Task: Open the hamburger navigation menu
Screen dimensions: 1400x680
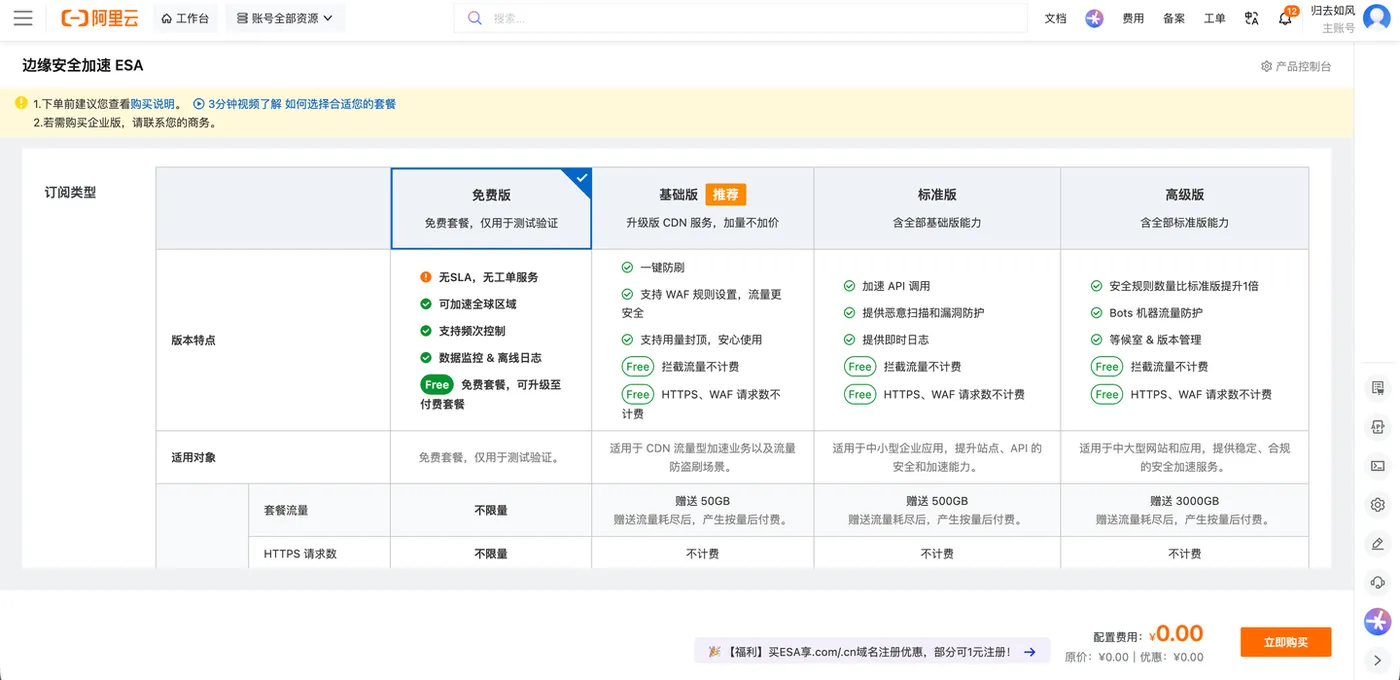Action: pyautogui.click(x=23, y=18)
